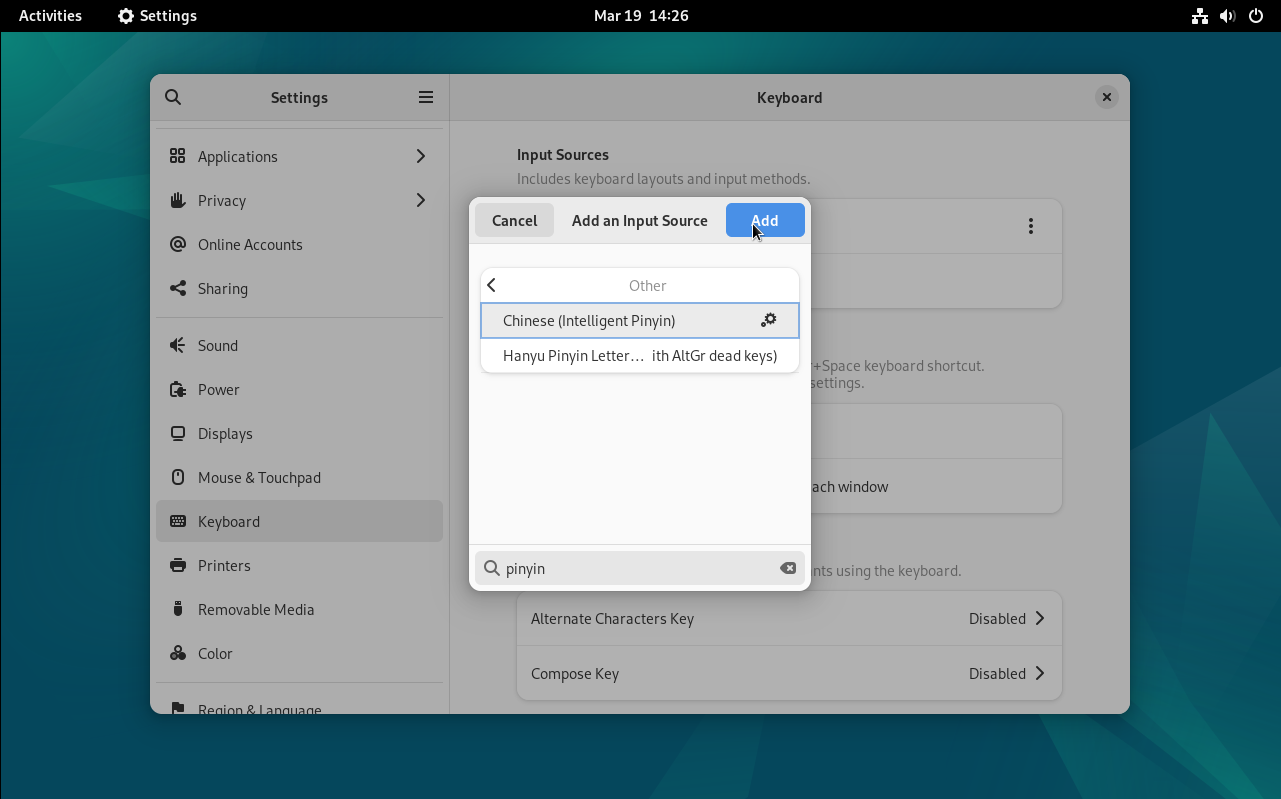Select Hanyu Pinyin Letters input source
1281x799 pixels.
click(x=639, y=356)
